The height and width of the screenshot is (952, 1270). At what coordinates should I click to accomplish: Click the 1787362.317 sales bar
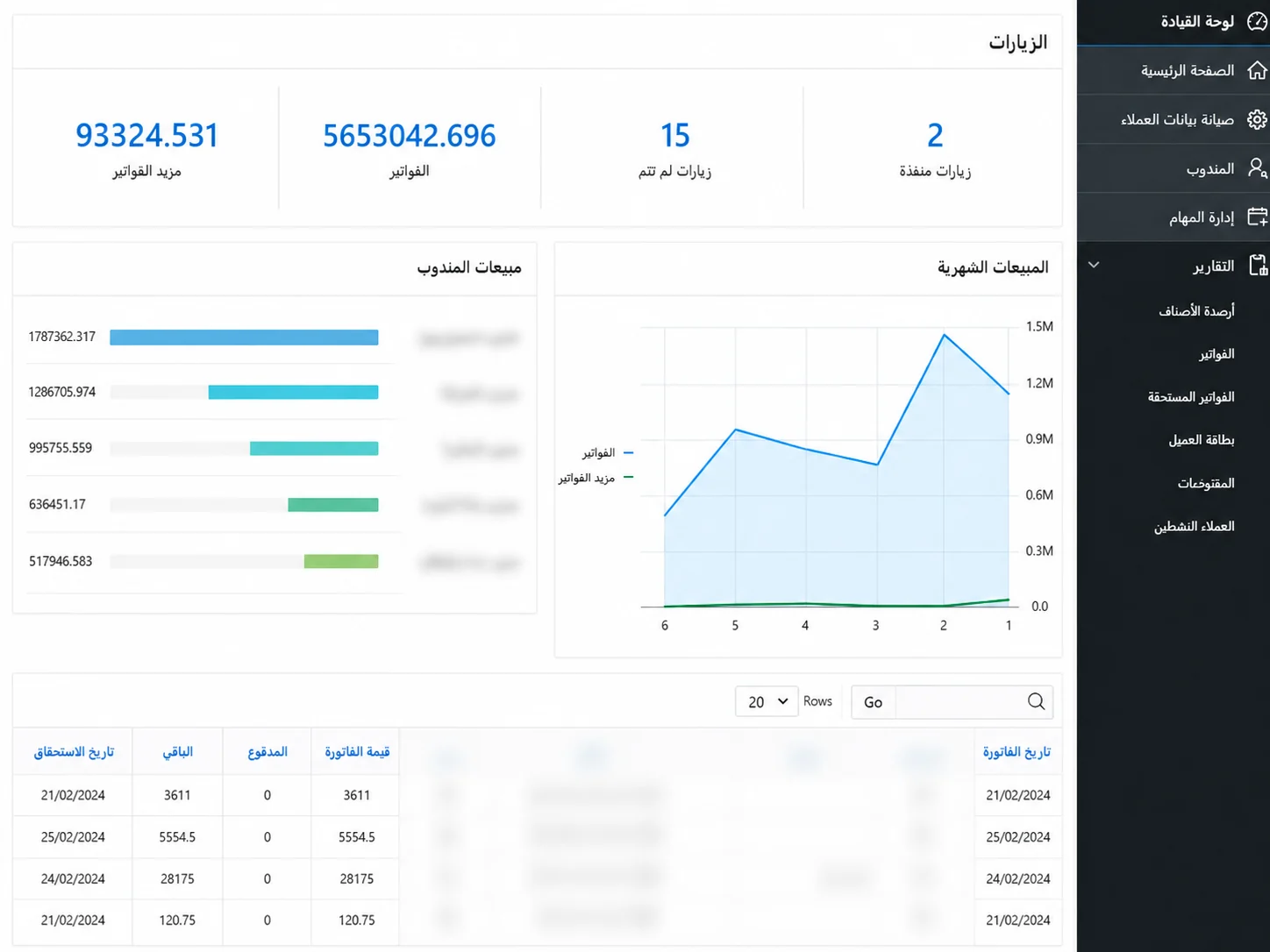click(244, 337)
